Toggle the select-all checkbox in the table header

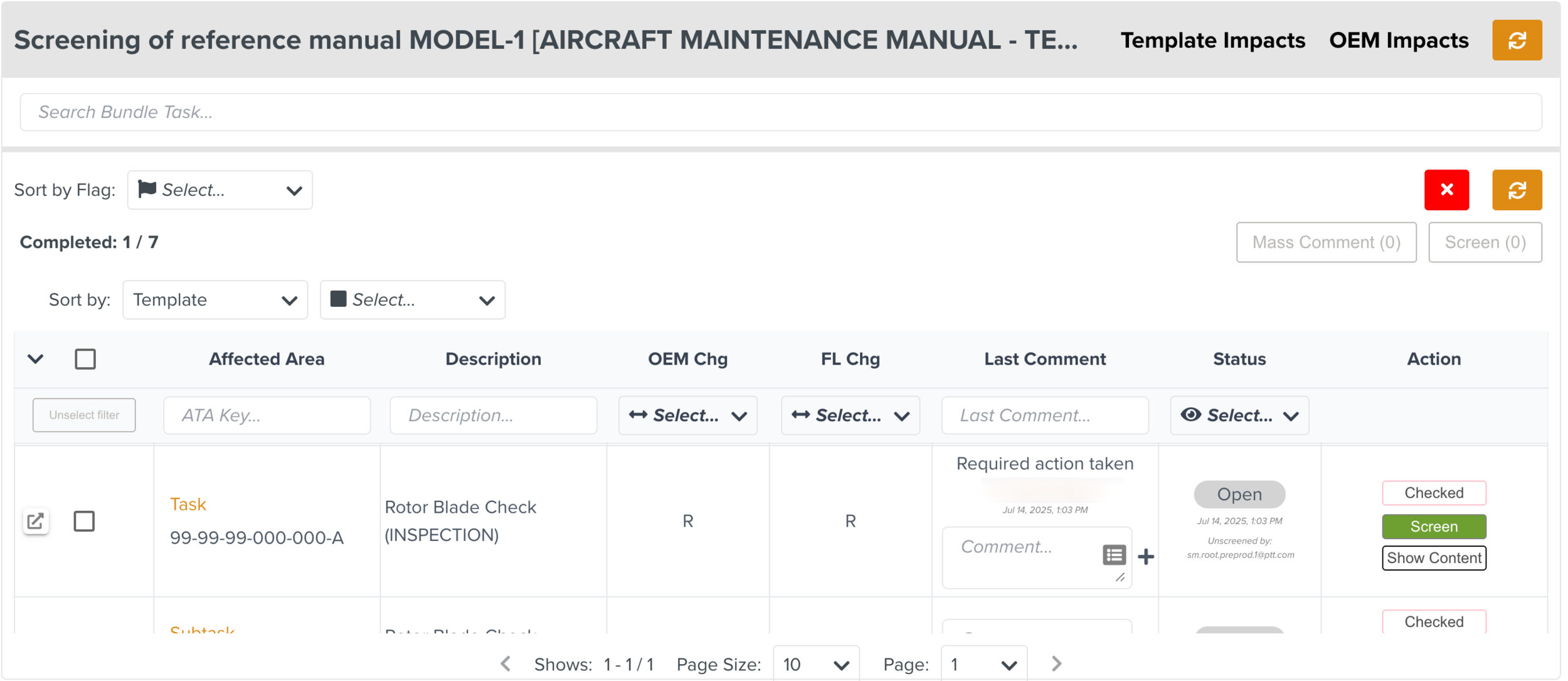[85, 359]
